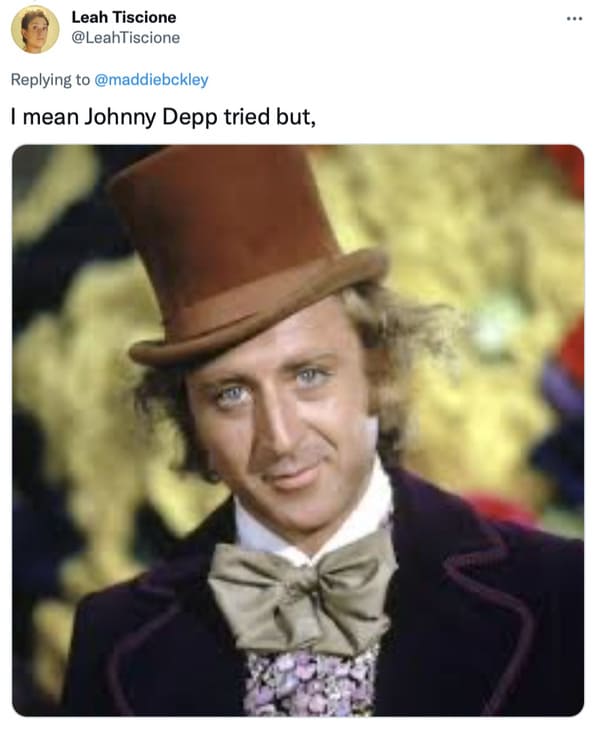This screenshot has height=736, width=599.
Task: Open the attached movie still image
Action: 298,430
